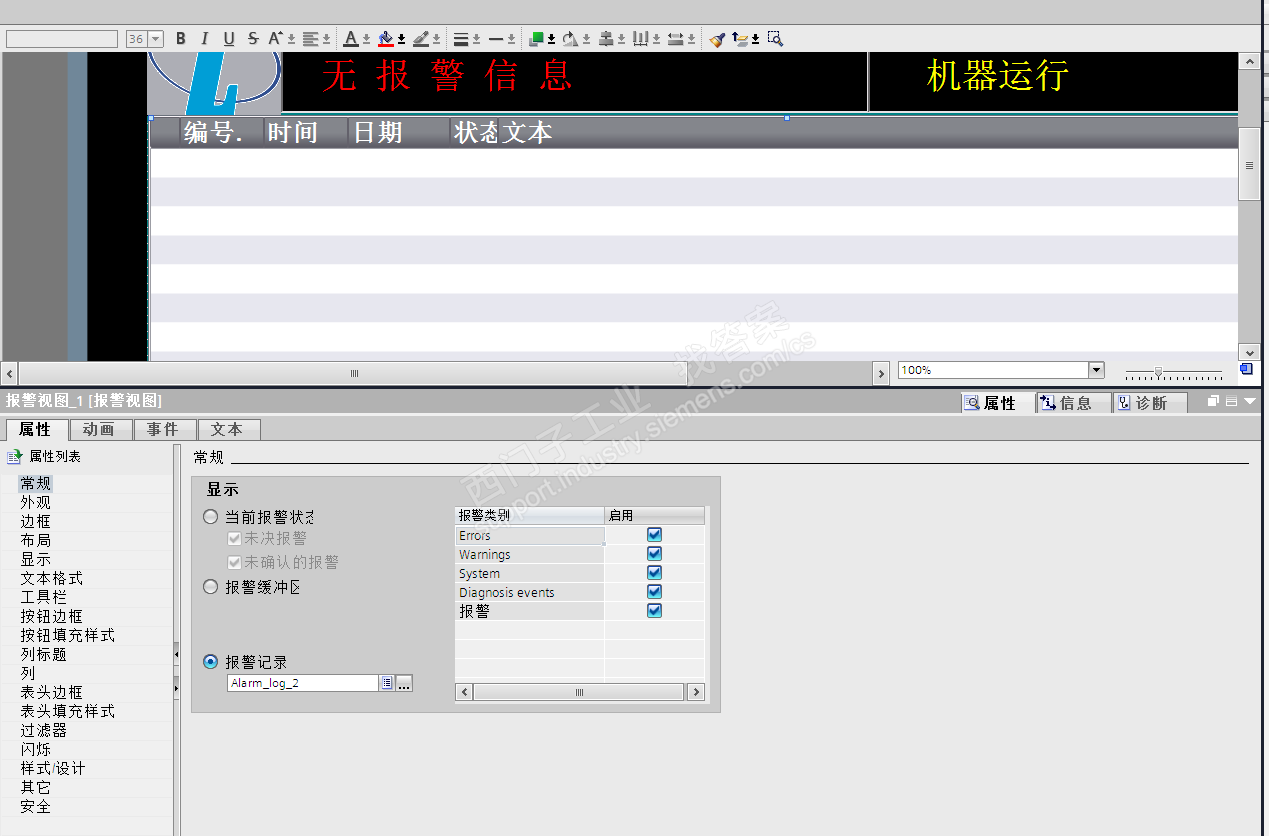
Task: Click the align objects icon
Action: (606, 39)
